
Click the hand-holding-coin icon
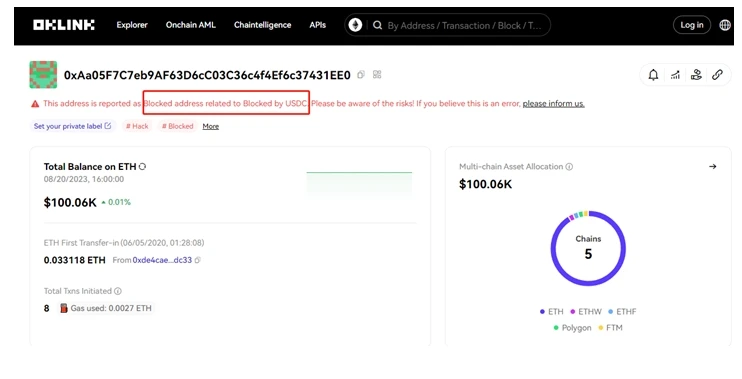click(696, 75)
